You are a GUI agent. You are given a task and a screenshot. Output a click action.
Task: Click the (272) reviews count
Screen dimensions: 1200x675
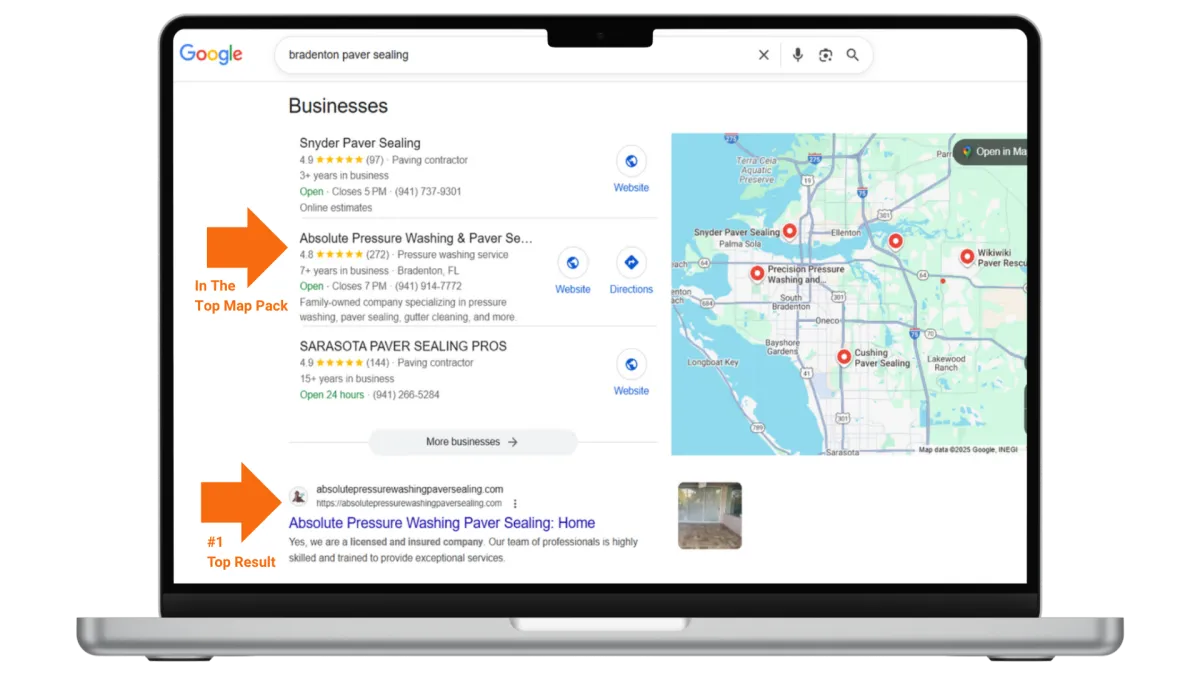tap(377, 255)
